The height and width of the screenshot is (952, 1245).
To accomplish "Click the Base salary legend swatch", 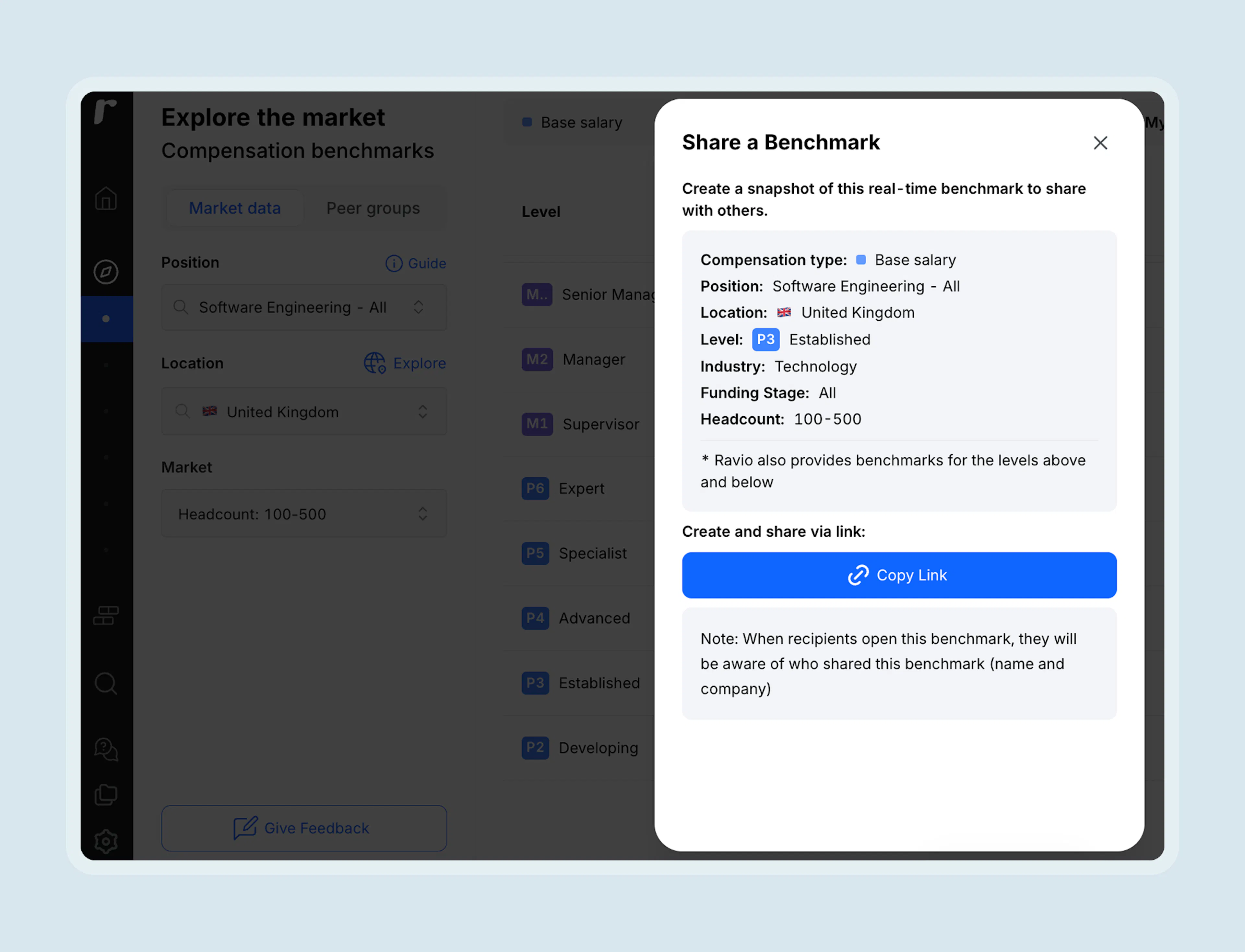I will [x=527, y=122].
